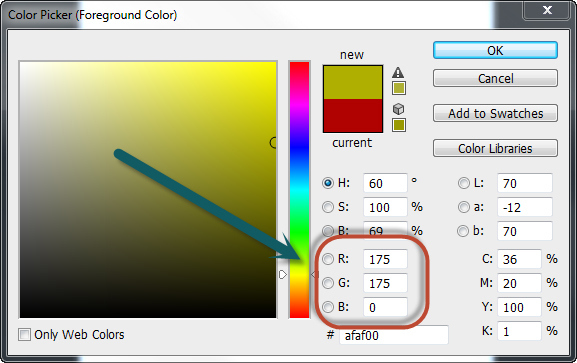Click the Cancel button
Screen dimensions: 577x363
tap(495, 78)
